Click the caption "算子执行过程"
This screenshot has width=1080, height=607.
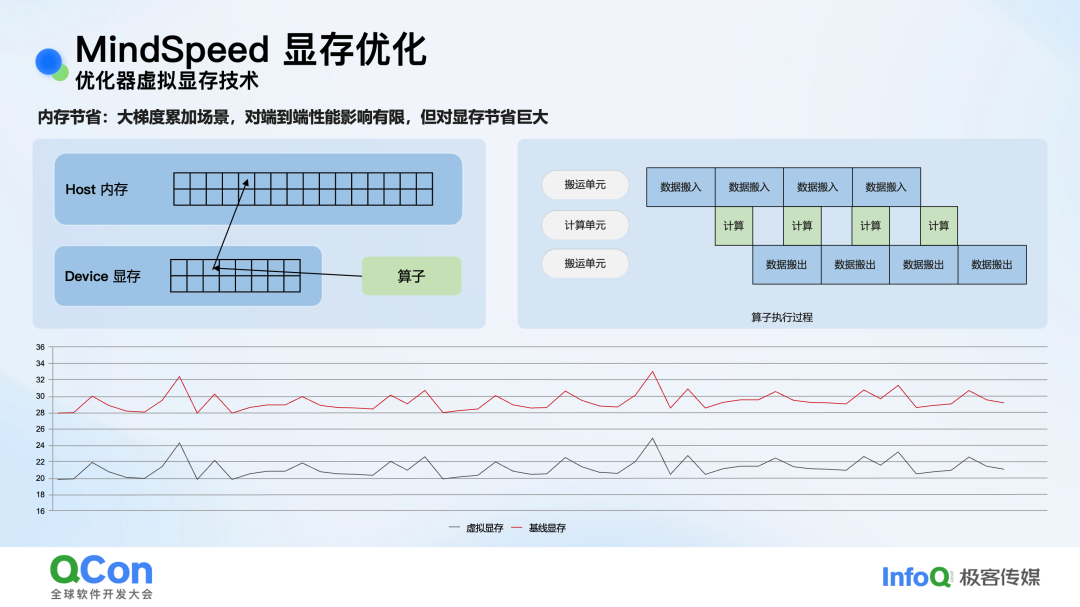[782, 318]
